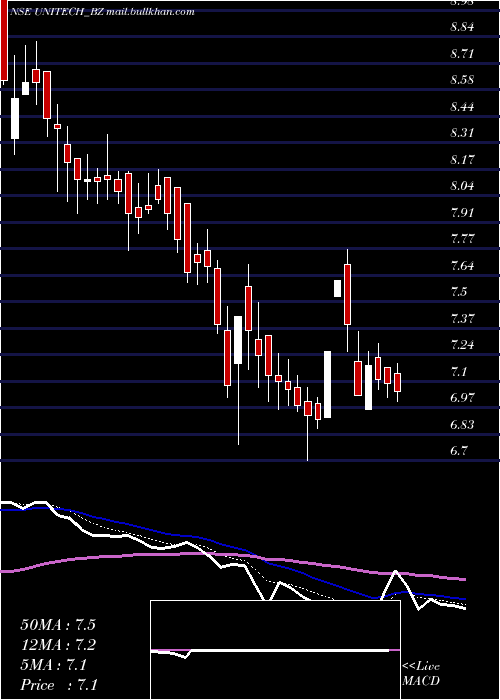Viewport: 500px width, 700px height.
Task: Click the last red candle on the right
Action: click(x=397, y=383)
